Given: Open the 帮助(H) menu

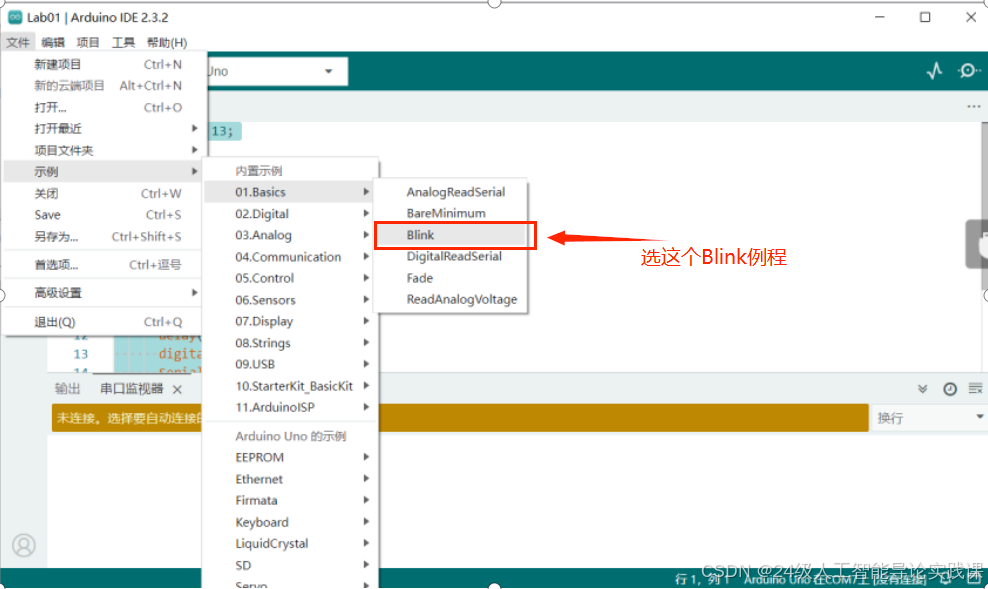Looking at the screenshot, I should coord(166,42).
